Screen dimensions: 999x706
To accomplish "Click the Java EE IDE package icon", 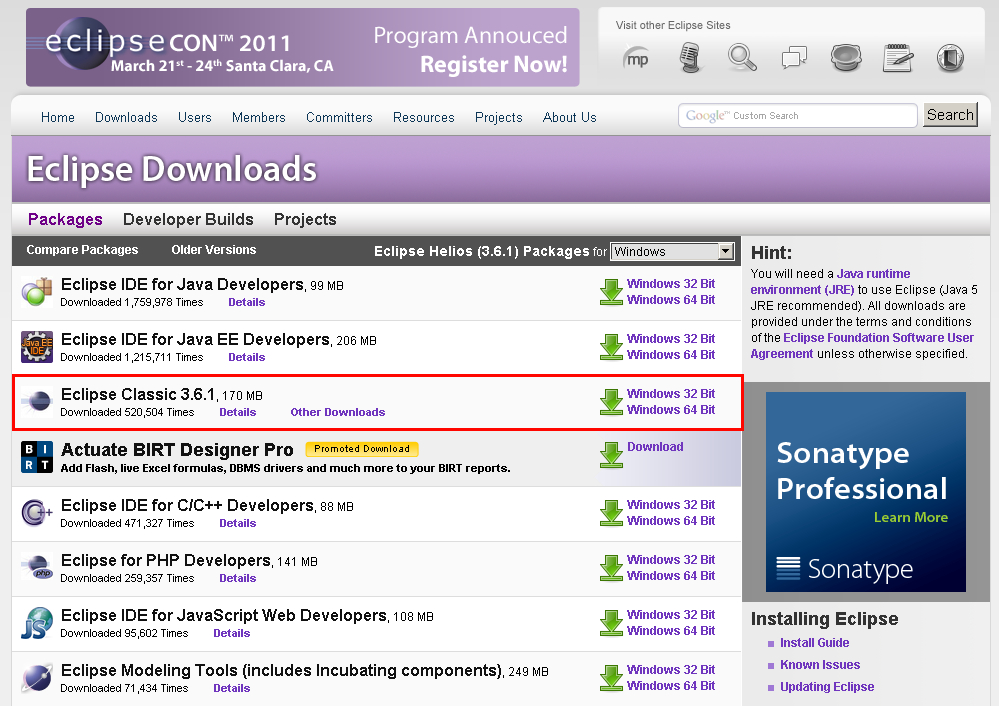I will click(x=37, y=347).
